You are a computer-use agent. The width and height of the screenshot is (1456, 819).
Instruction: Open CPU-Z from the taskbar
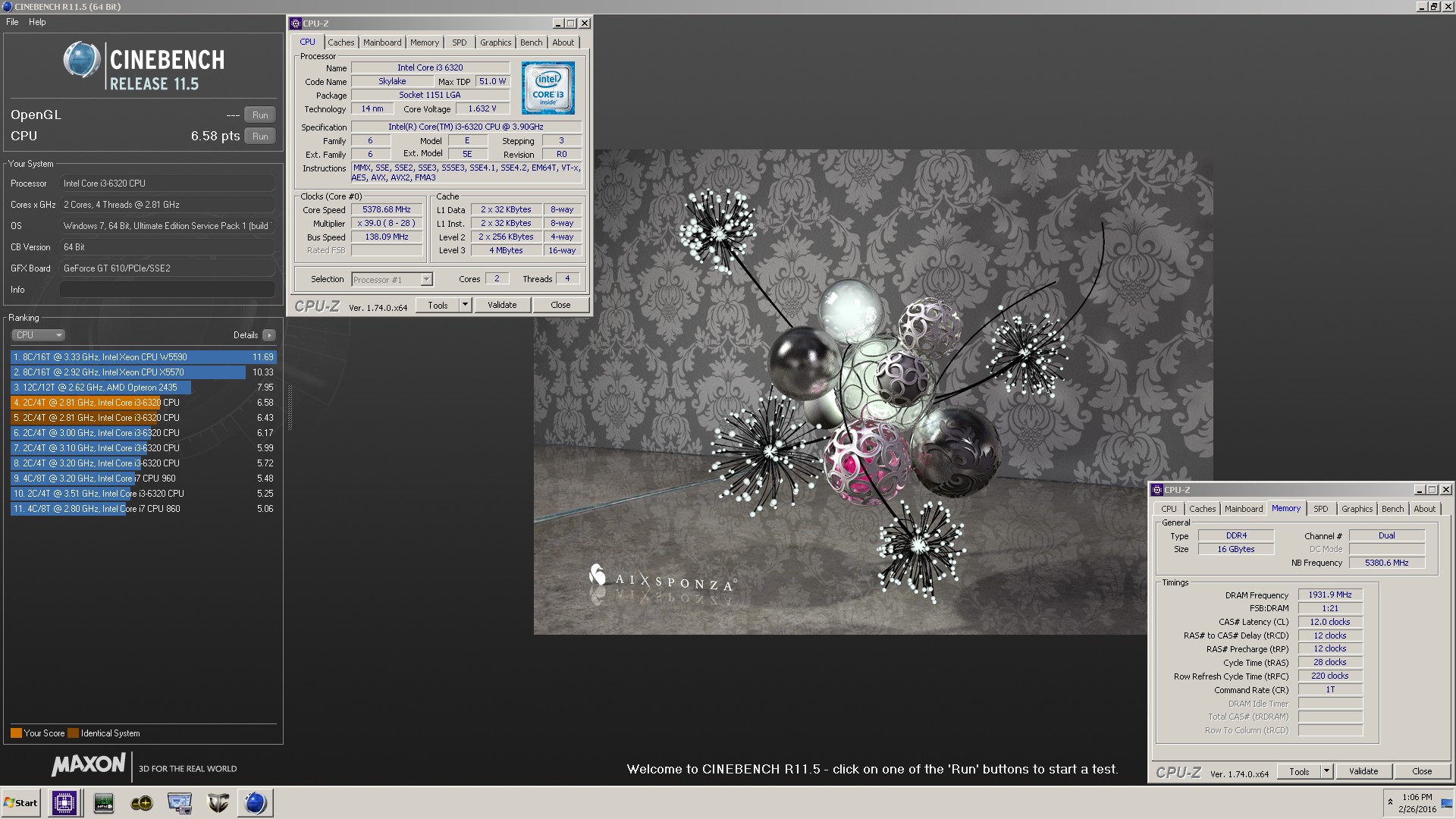pyautogui.click(x=64, y=802)
